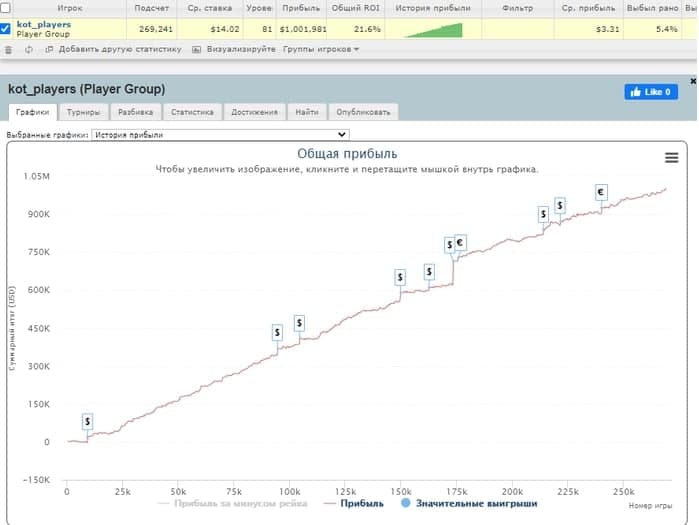This screenshot has width=699, height=525.
Task: Click the 81 level value cell
Action: pos(267,29)
